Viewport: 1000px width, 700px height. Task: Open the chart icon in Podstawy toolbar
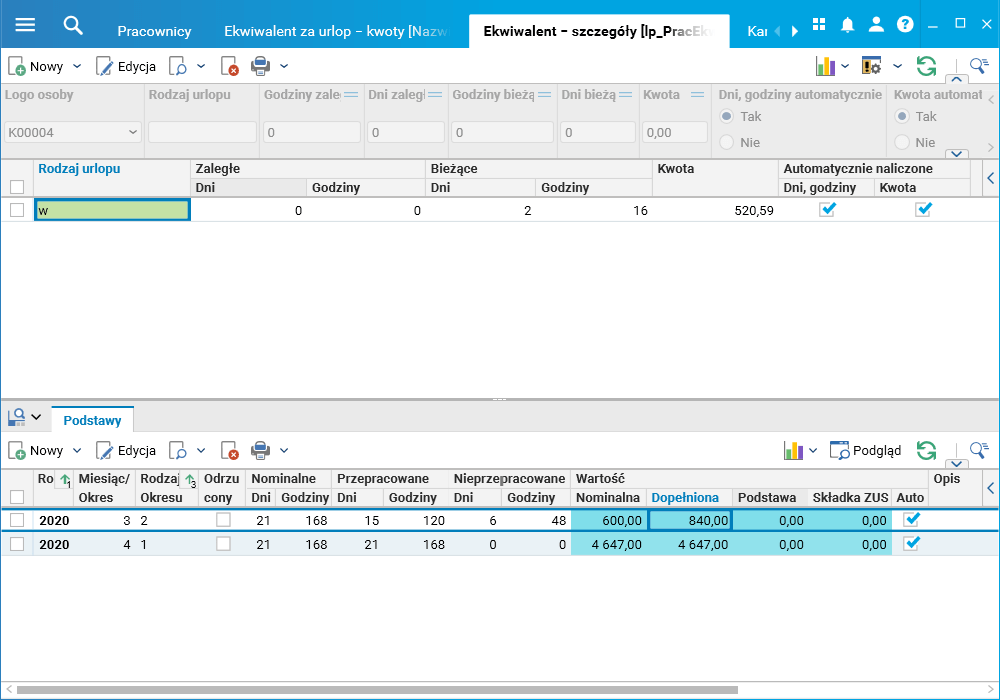point(794,451)
